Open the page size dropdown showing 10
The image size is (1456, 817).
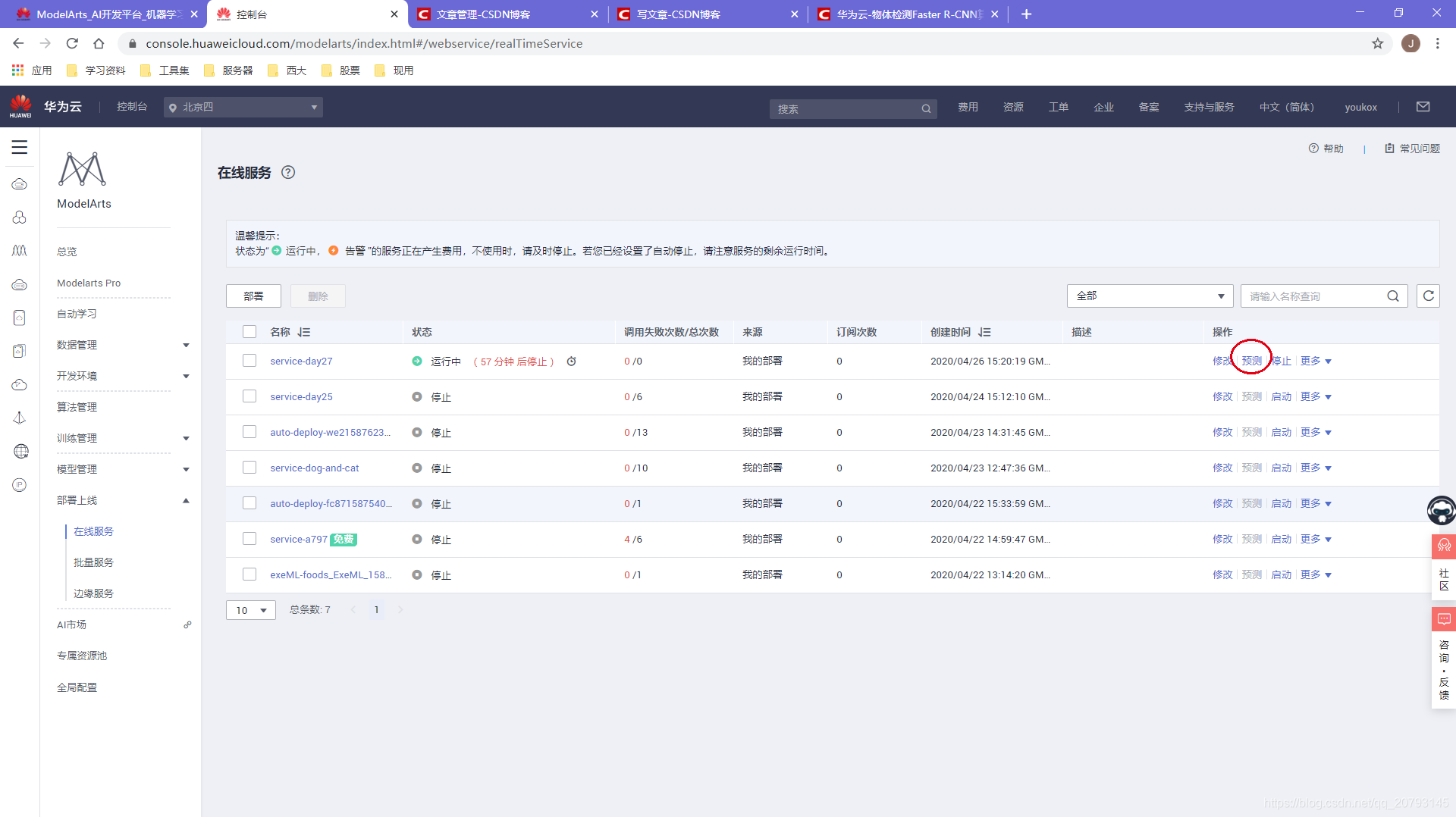251,610
